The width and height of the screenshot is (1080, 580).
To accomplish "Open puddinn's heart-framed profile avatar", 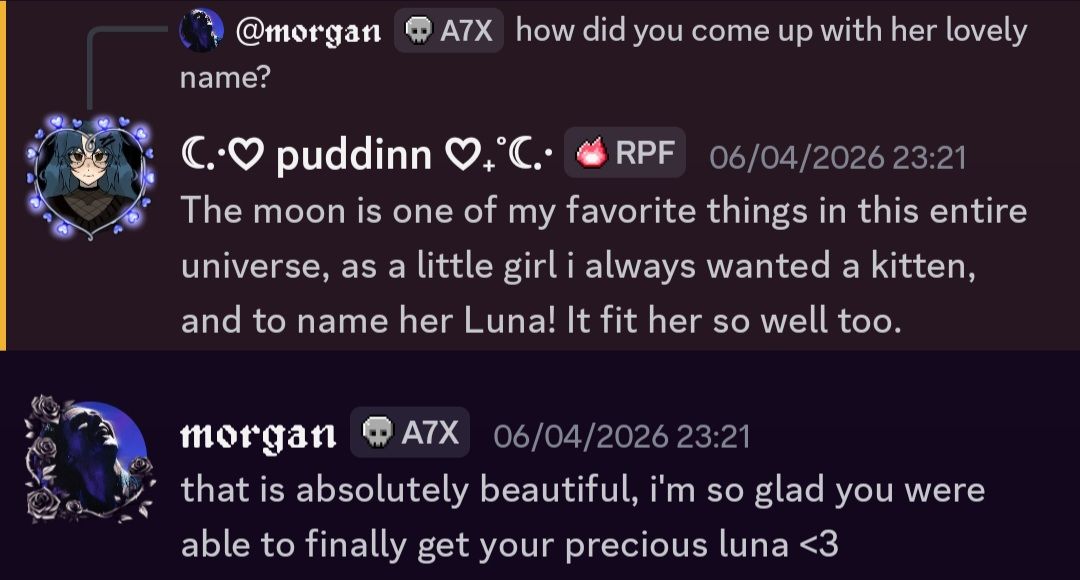I will [x=91, y=177].
